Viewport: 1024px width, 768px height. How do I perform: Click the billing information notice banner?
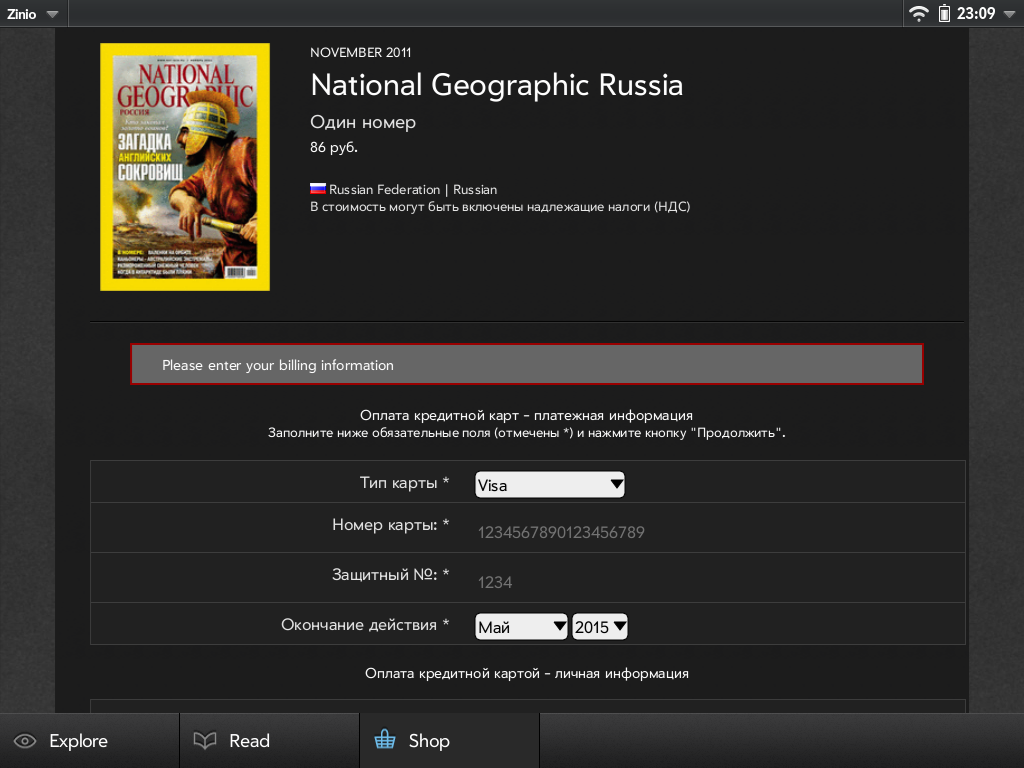point(526,365)
